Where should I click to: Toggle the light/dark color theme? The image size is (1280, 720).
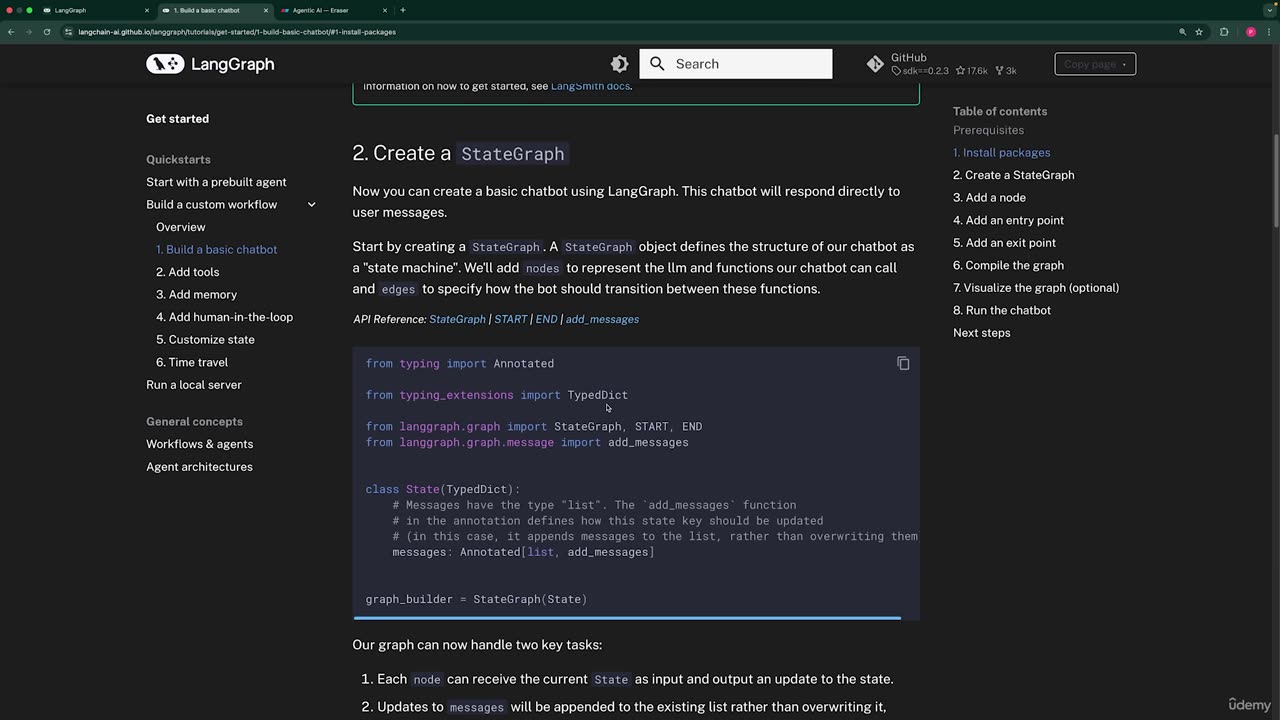pyautogui.click(x=620, y=64)
